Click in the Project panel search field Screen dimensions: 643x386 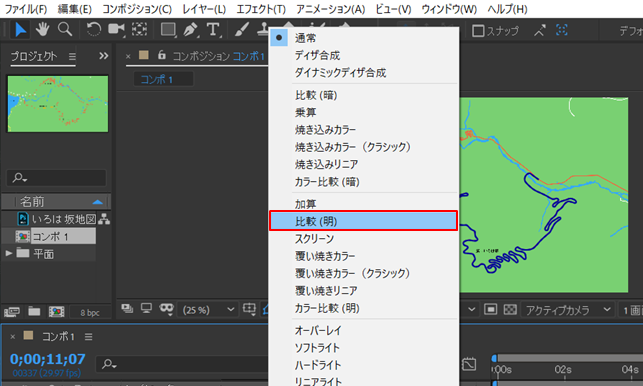[57, 178]
